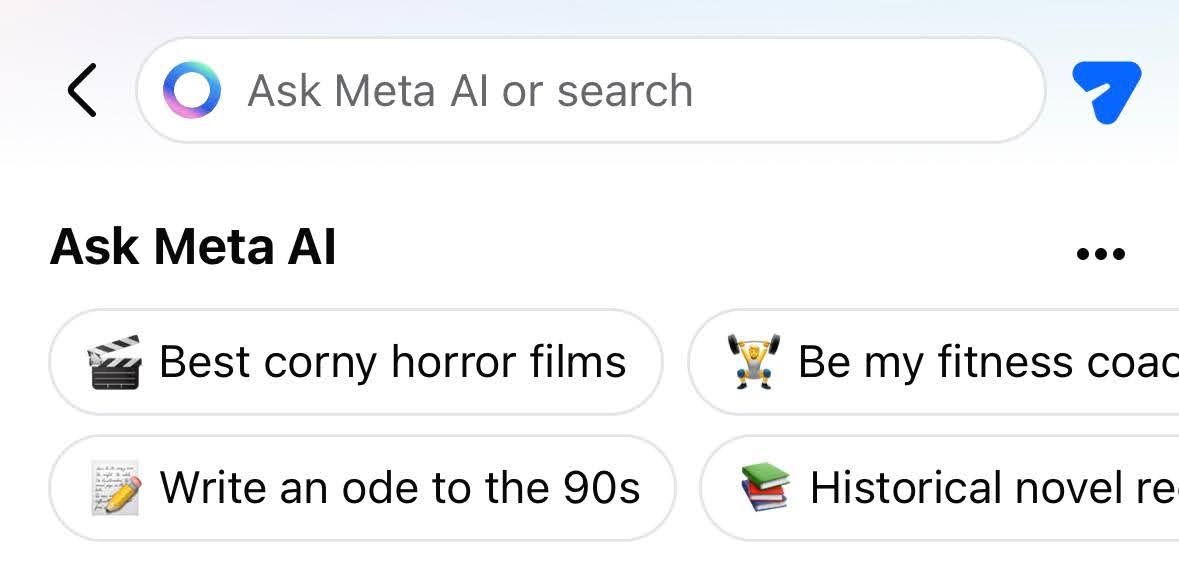Tap the back arrow
Viewport: 1179px width, 575px height.
point(82,91)
